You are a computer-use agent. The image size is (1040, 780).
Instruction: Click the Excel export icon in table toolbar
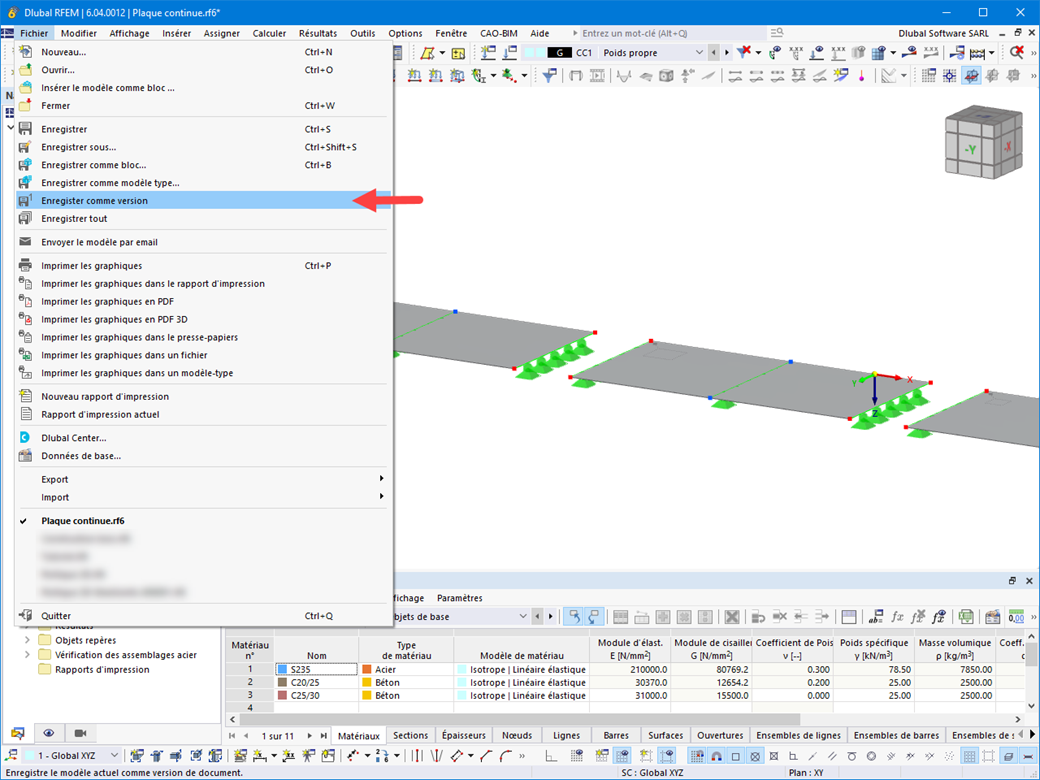[x=966, y=617]
